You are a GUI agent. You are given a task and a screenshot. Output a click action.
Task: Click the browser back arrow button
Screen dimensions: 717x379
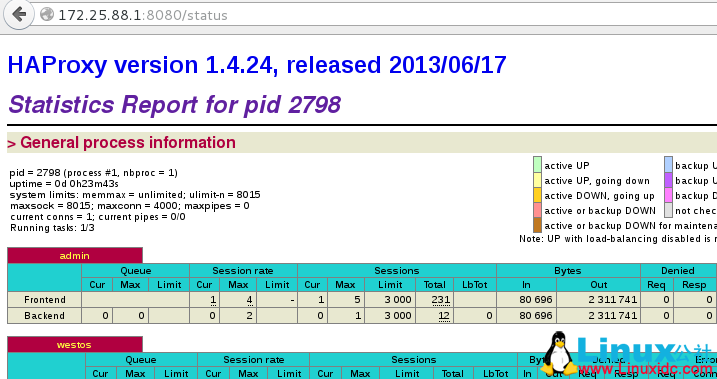(18, 15)
